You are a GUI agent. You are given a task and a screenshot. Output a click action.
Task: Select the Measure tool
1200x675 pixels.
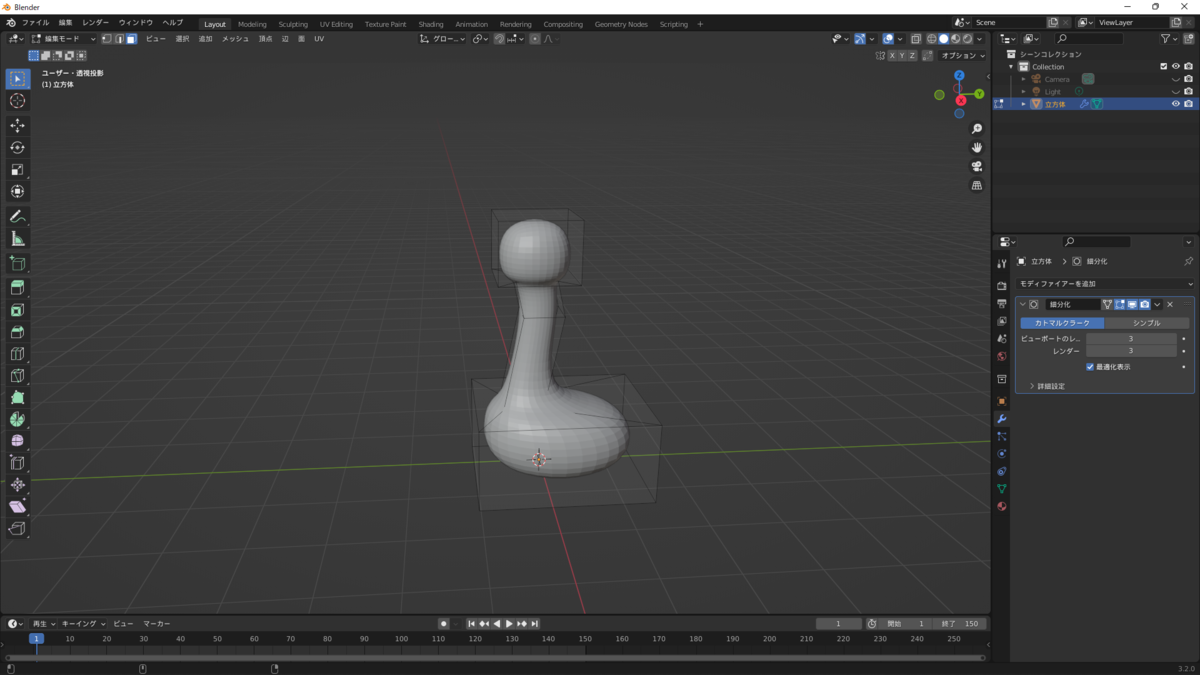coord(17,238)
